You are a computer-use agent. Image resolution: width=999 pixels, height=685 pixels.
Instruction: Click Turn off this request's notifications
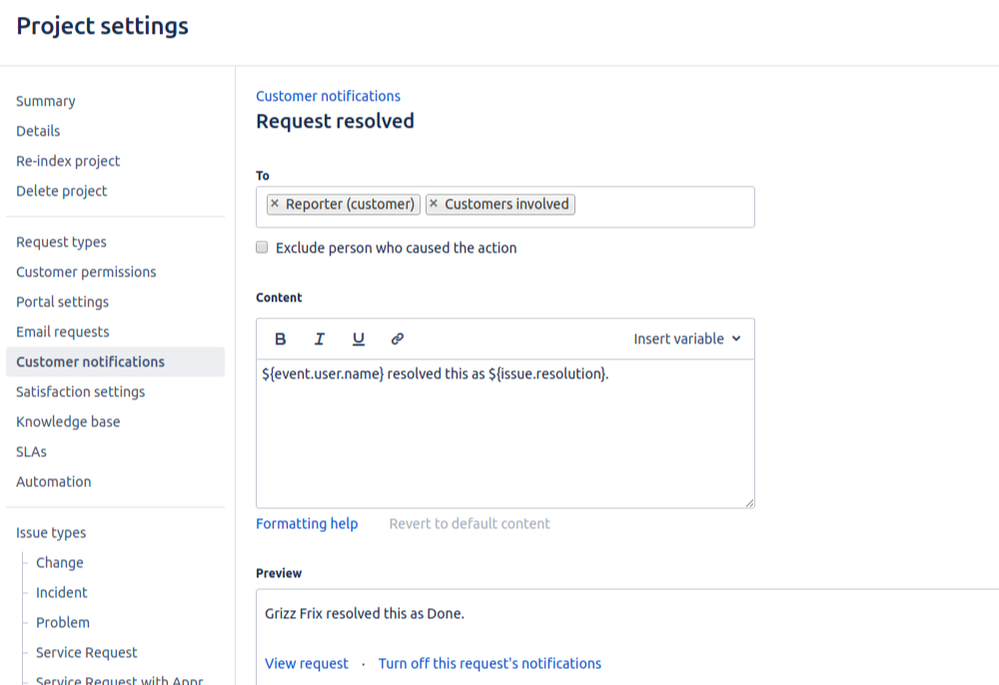pyautogui.click(x=490, y=664)
